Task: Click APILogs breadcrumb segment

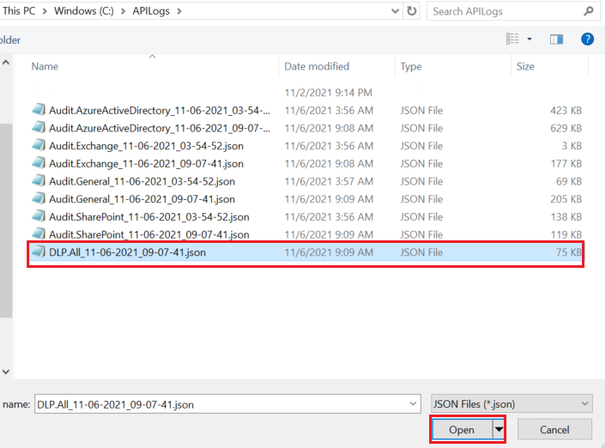Action: point(151,11)
